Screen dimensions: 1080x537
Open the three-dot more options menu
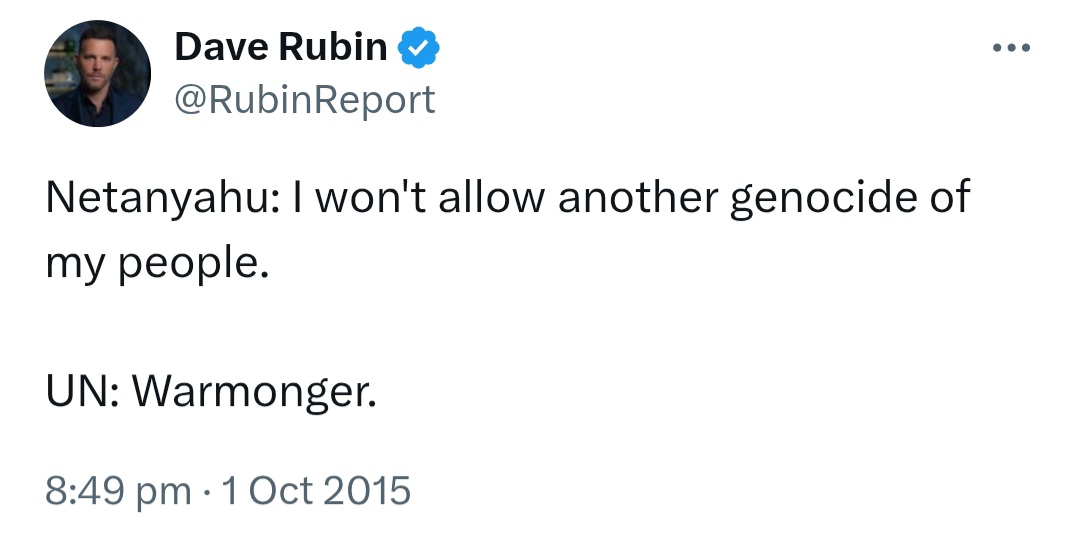point(1011,48)
